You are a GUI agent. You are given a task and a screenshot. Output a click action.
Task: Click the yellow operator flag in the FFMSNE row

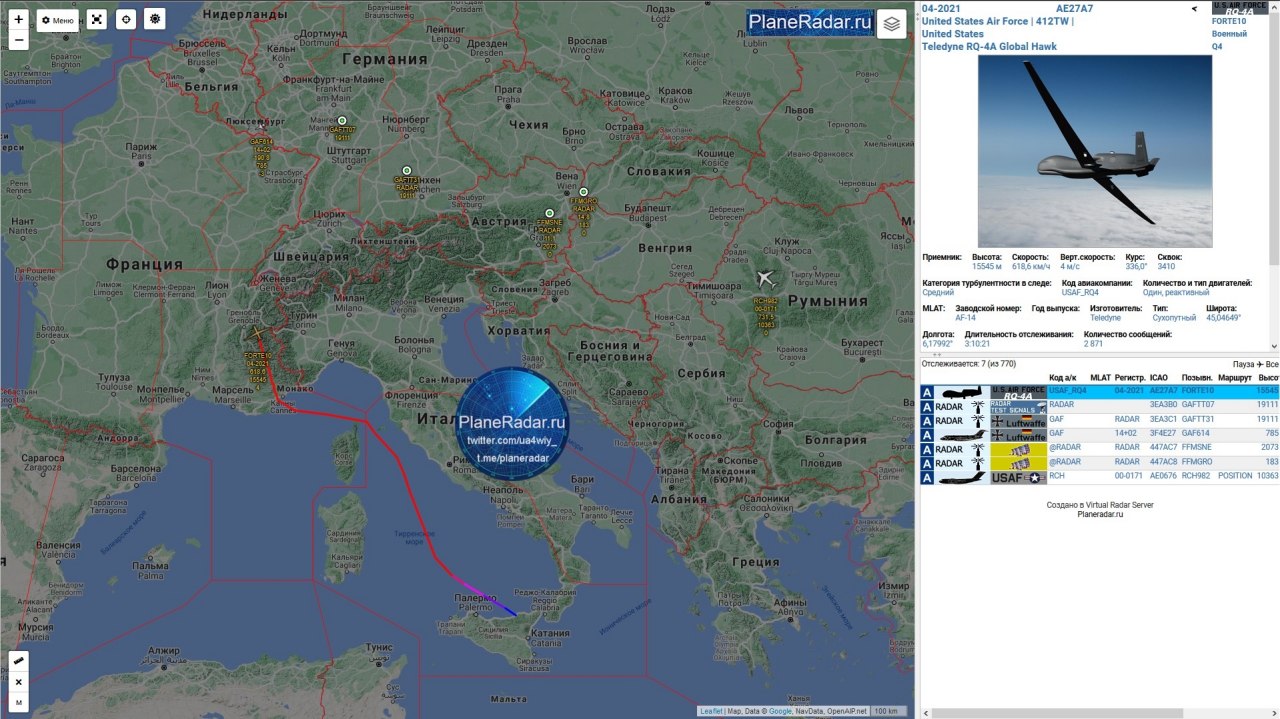[1018, 450]
